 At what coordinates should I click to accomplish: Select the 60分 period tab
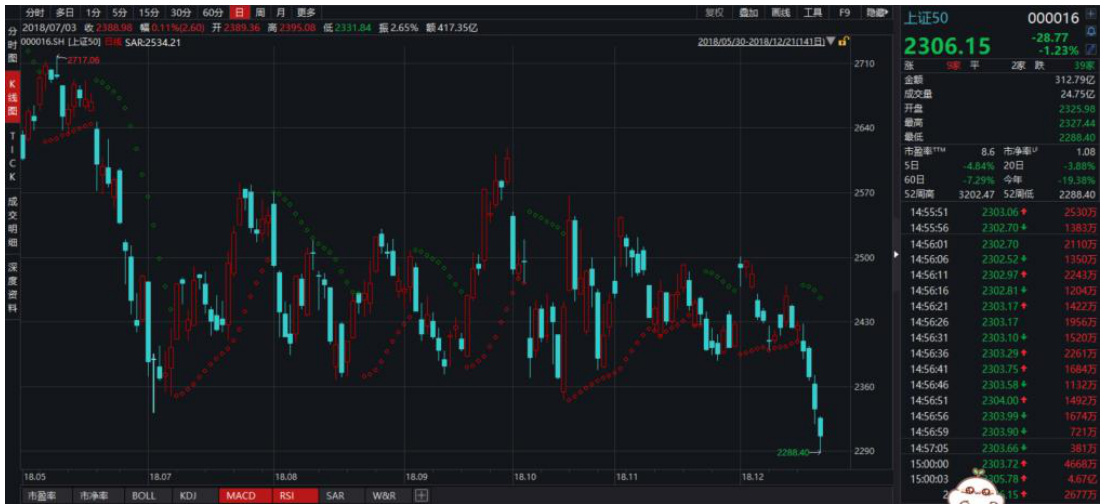tap(212, 12)
